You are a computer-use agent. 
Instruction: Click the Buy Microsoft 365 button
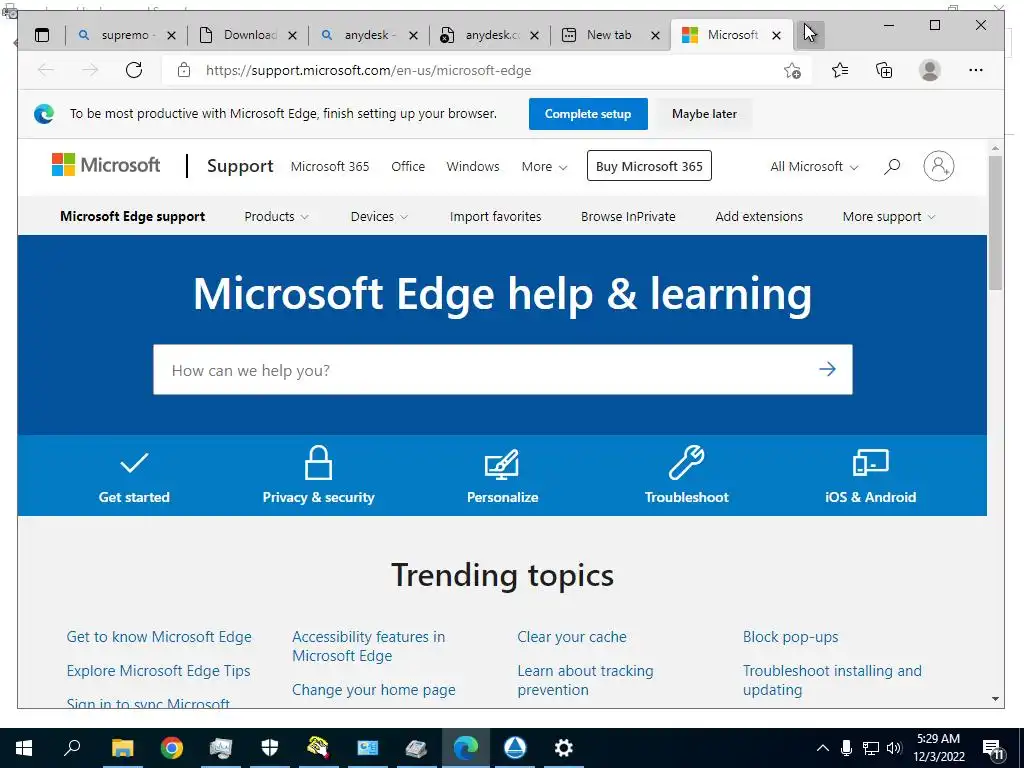649,166
